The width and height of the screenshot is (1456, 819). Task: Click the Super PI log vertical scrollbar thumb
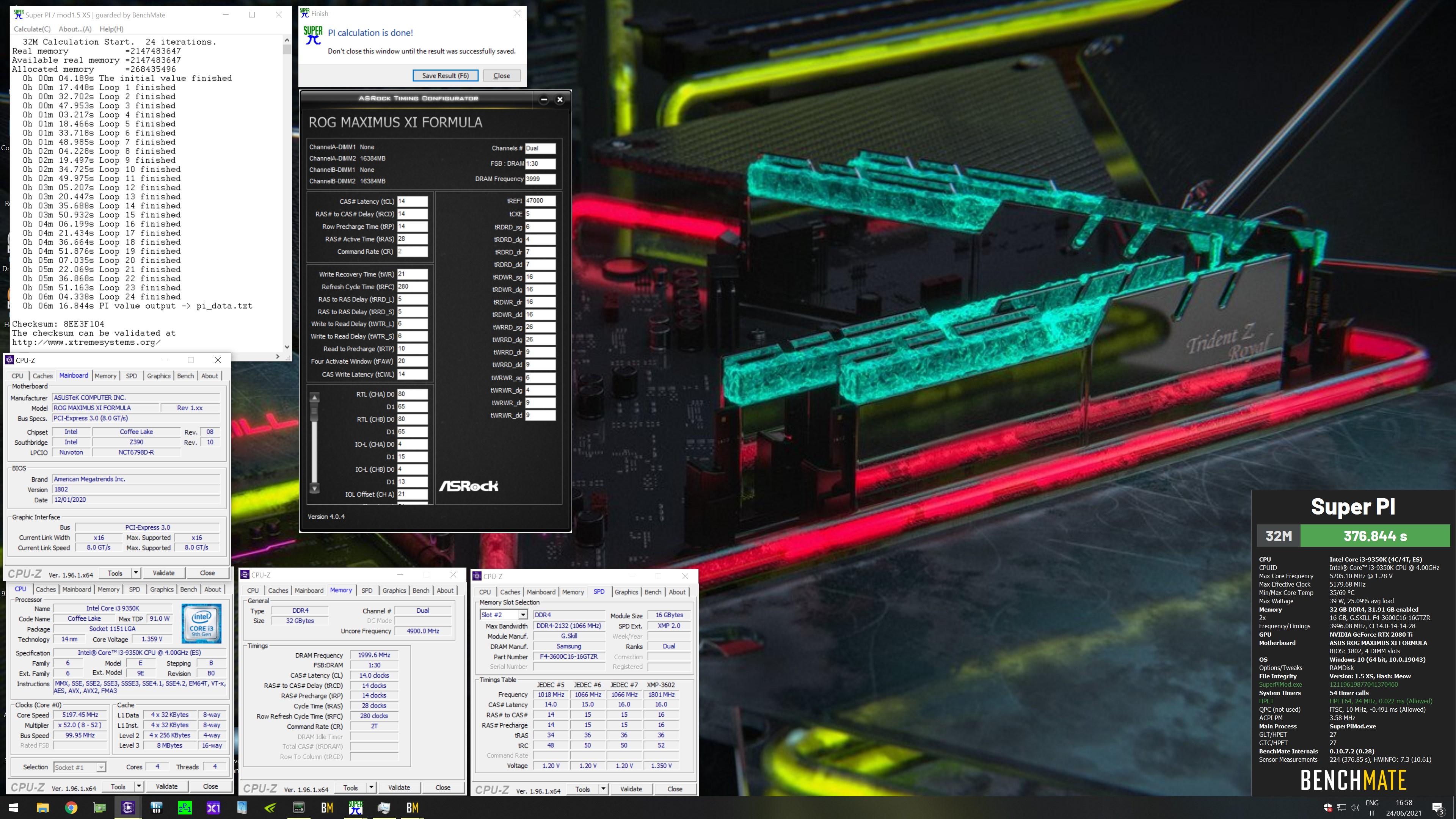coord(287,49)
